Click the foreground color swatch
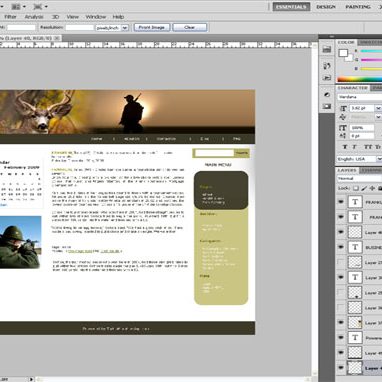Viewport: 382px width, 382px height. [343, 53]
